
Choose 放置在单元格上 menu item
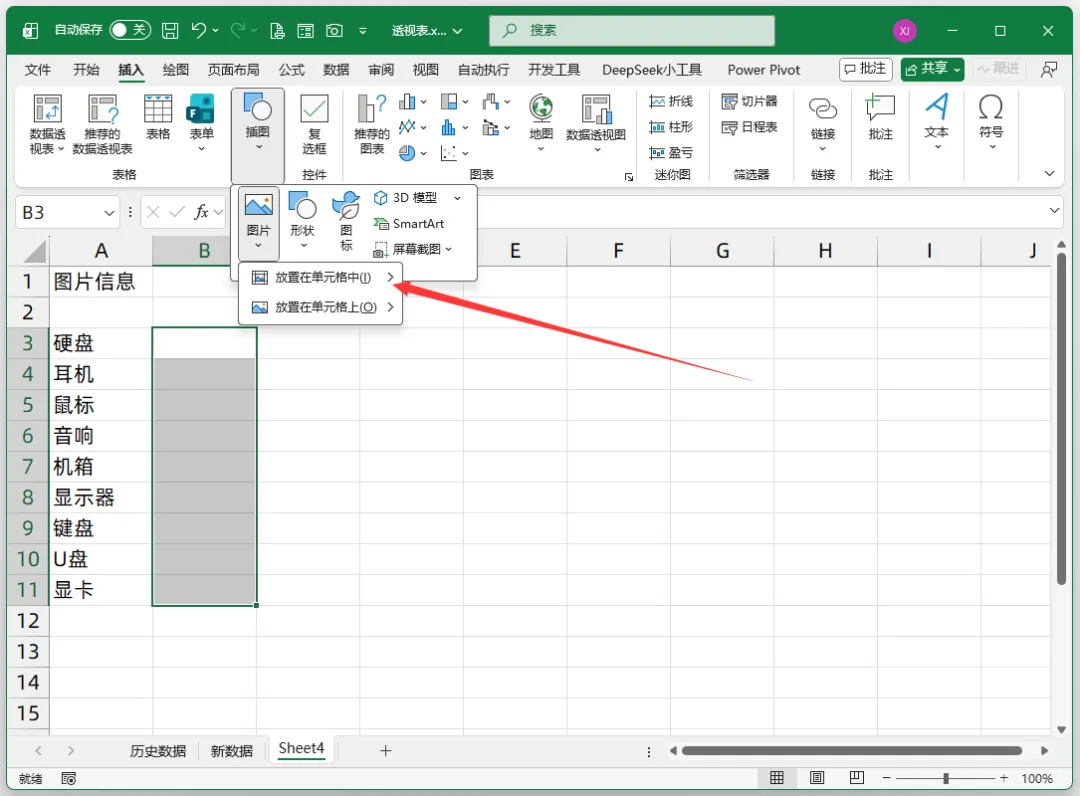click(x=321, y=307)
